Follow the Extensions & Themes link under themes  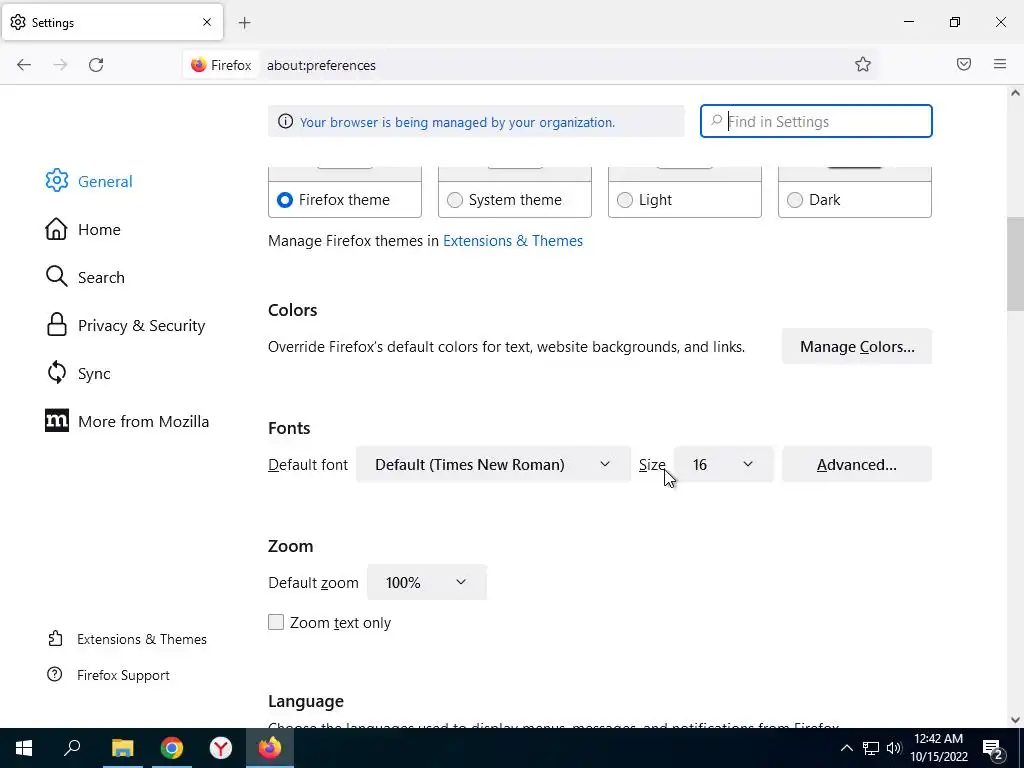tap(513, 240)
